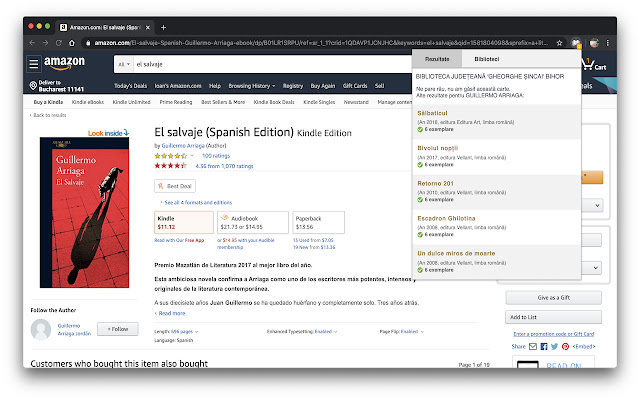The height and width of the screenshot is (400, 640).
Task: Click the Give as a Gift button
Action: [553, 298]
